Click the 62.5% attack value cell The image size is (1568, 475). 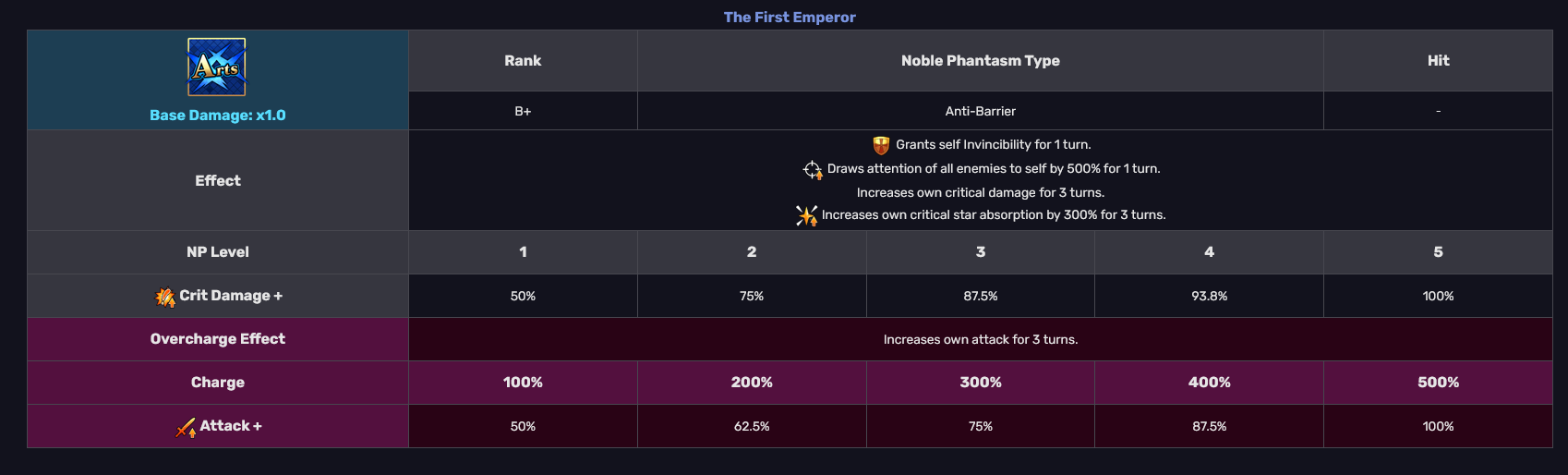752,427
